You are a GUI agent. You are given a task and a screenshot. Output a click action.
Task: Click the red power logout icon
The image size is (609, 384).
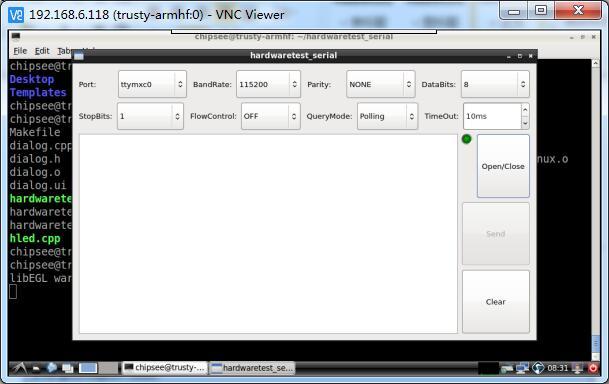593,368
